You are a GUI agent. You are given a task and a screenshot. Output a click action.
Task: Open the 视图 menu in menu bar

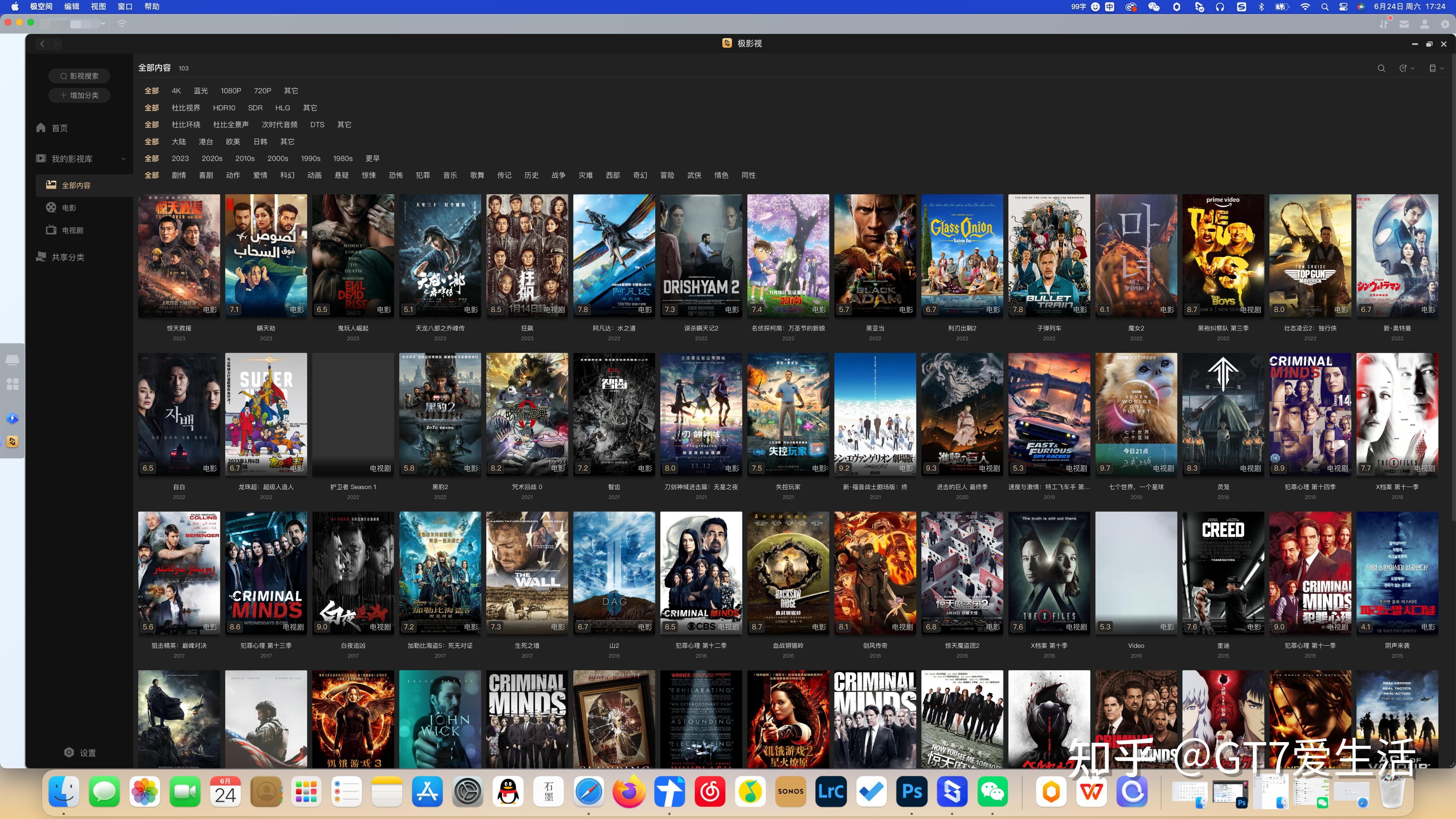(x=98, y=6)
